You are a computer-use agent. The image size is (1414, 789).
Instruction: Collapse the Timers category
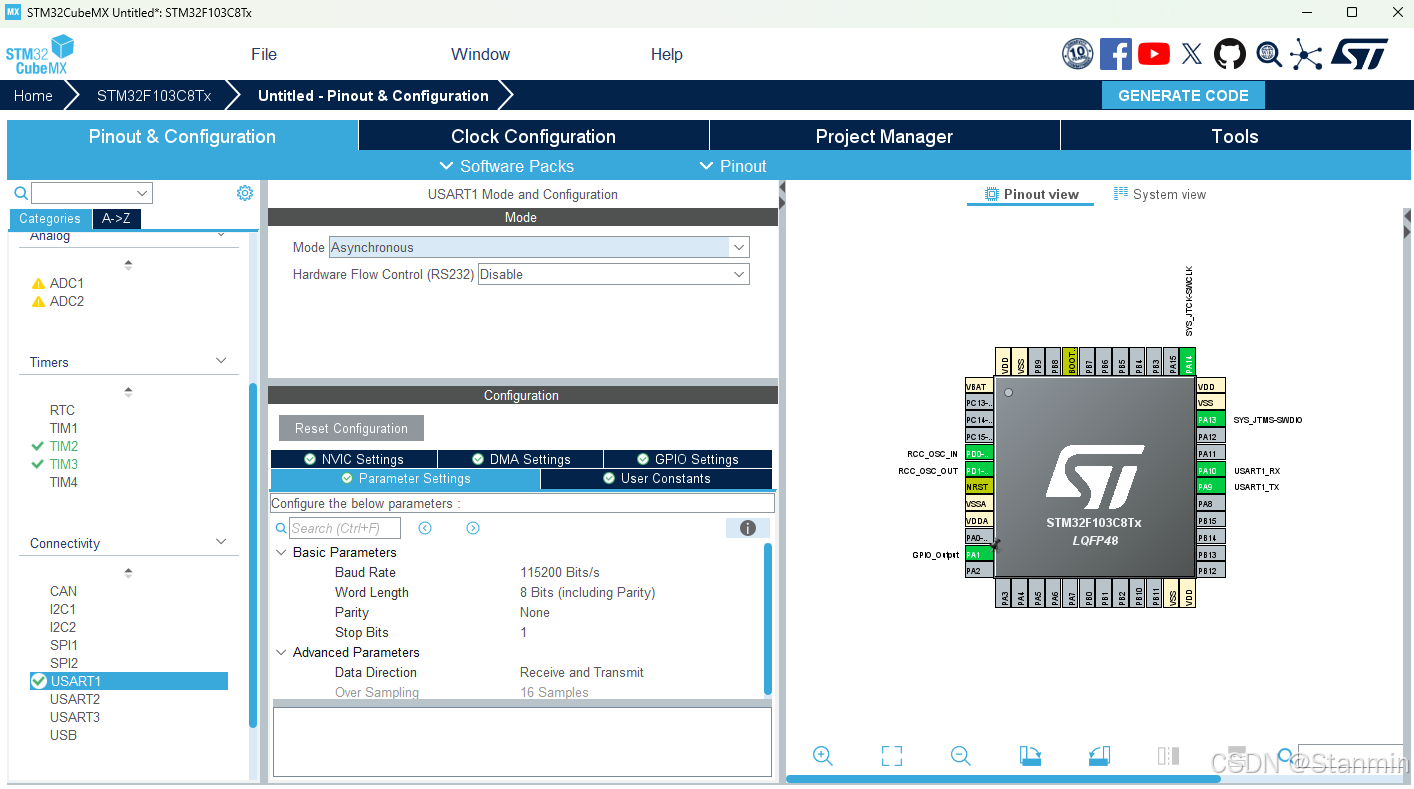(222, 361)
